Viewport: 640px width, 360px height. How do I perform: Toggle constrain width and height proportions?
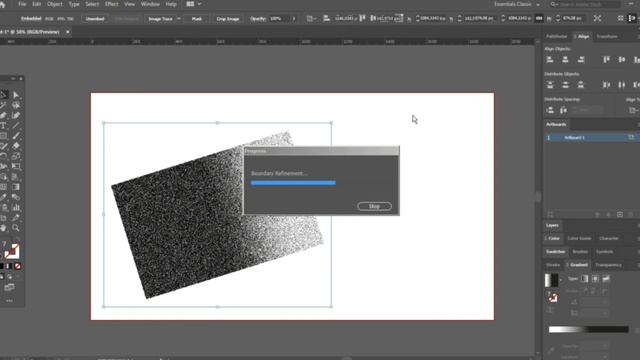tap(539, 18)
